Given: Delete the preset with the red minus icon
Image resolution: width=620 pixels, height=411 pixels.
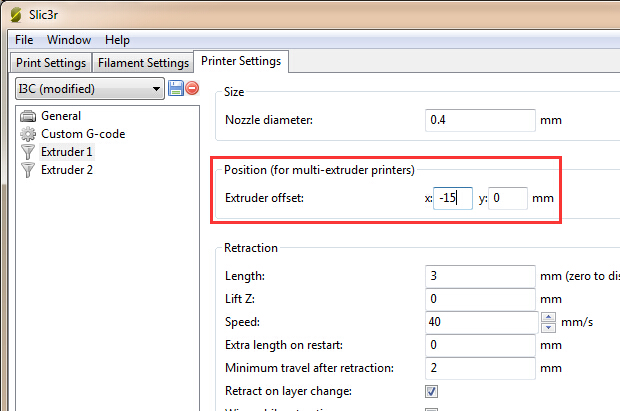Looking at the screenshot, I should pos(192,88).
